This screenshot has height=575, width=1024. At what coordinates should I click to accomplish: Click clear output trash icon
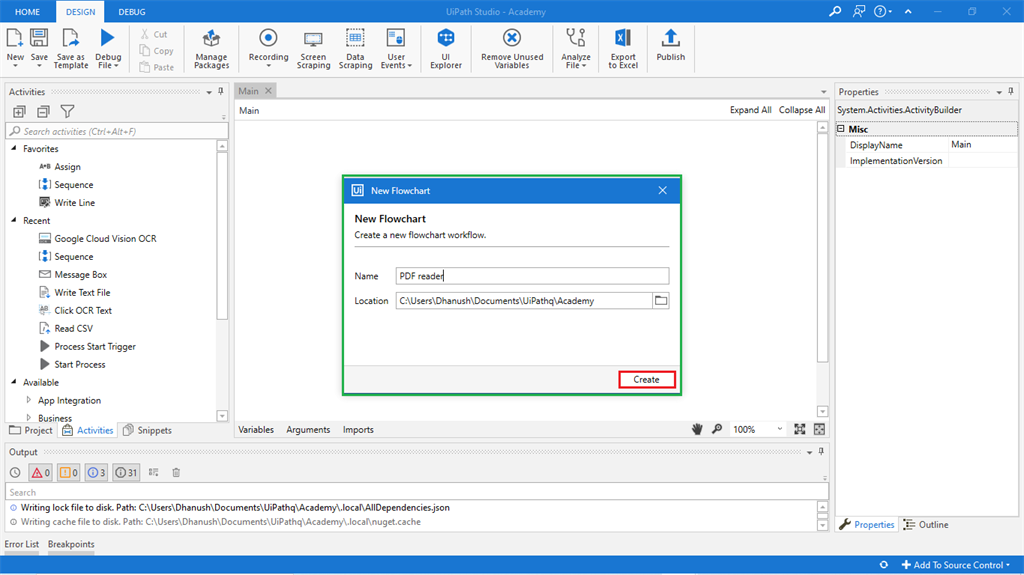click(176, 472)
